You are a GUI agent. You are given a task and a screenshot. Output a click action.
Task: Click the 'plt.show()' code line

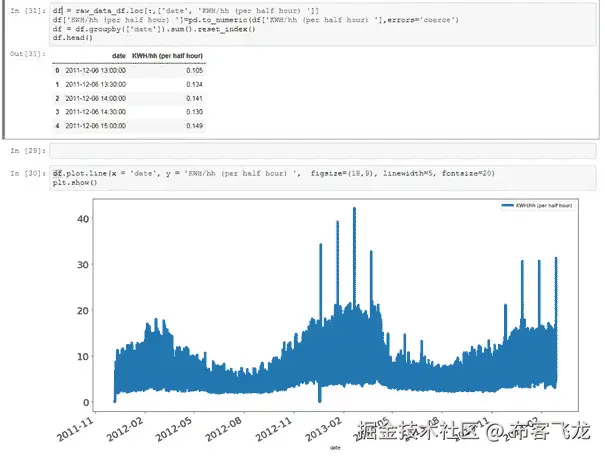75,182
